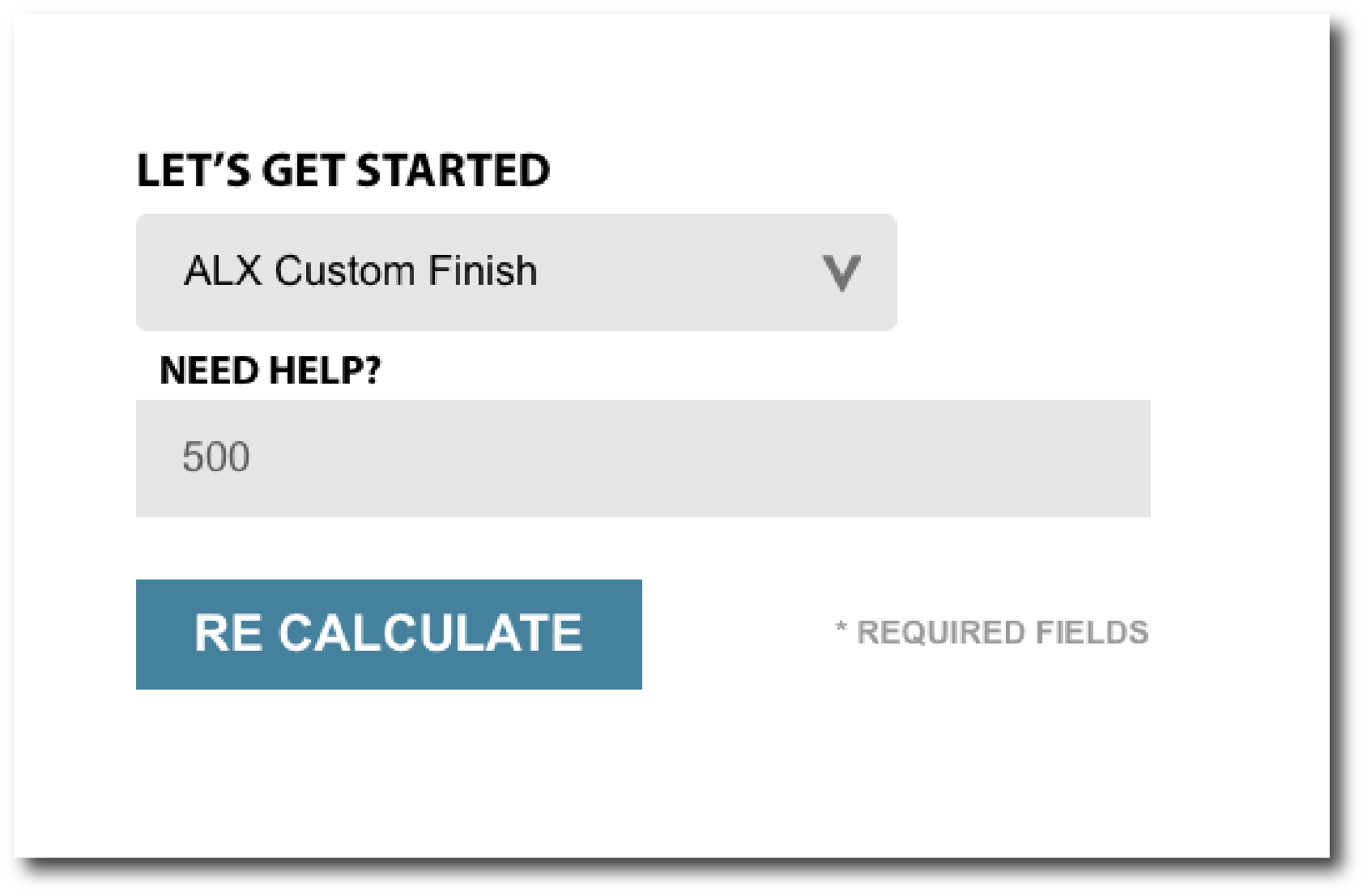Click the word CALCULATE on the blue button

point(431,633)
